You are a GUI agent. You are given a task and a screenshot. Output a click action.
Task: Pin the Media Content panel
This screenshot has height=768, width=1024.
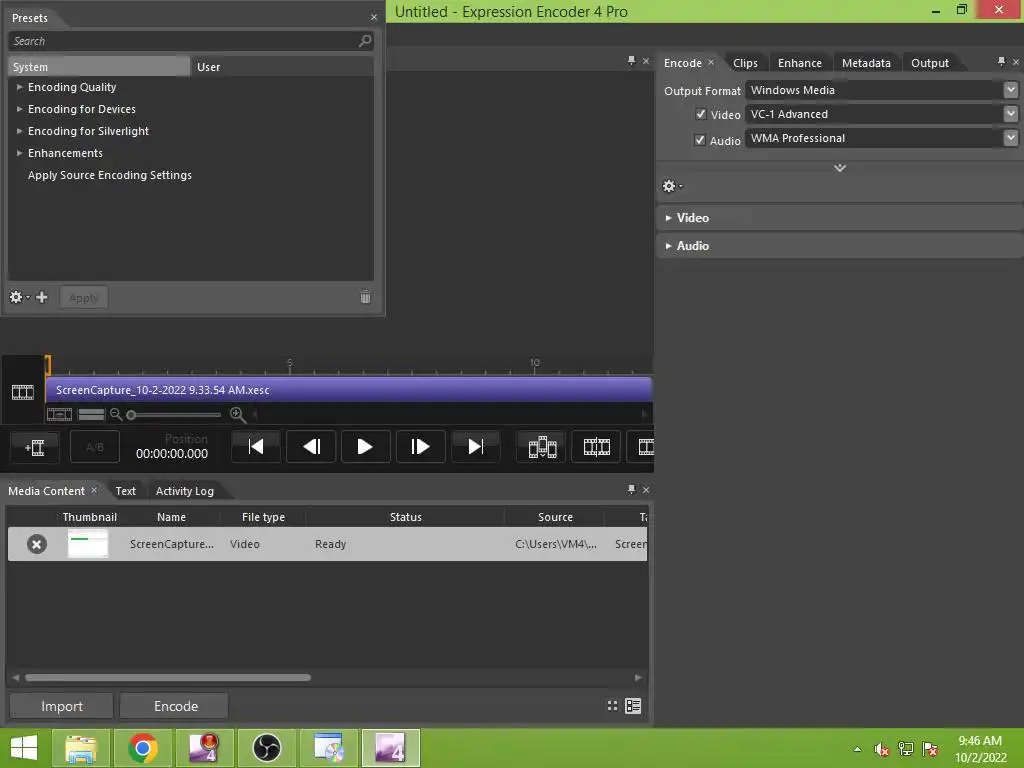tap(631, 489)
